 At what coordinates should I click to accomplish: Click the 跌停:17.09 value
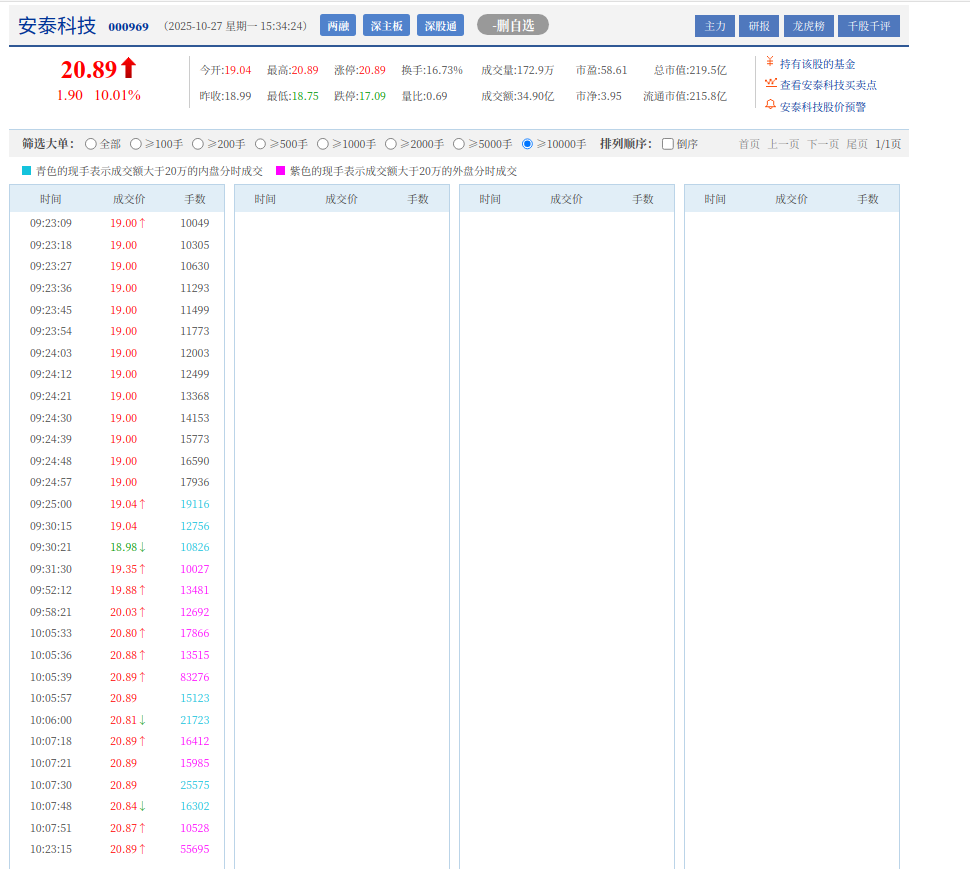tap(359, 96)
